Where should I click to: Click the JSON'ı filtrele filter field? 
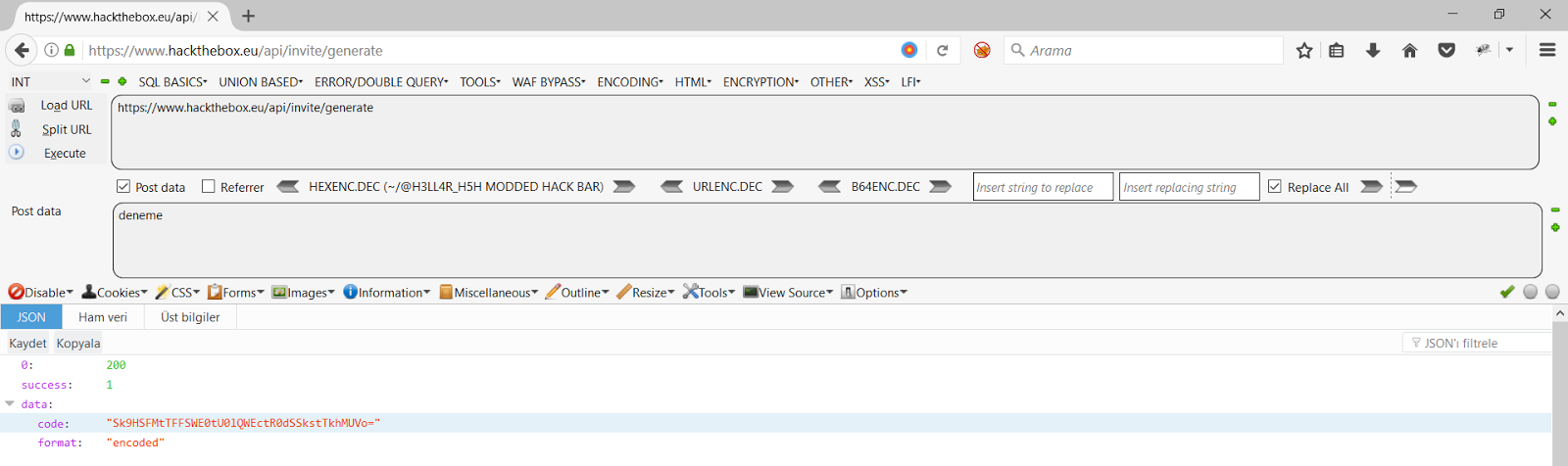tap(1477, 343)
